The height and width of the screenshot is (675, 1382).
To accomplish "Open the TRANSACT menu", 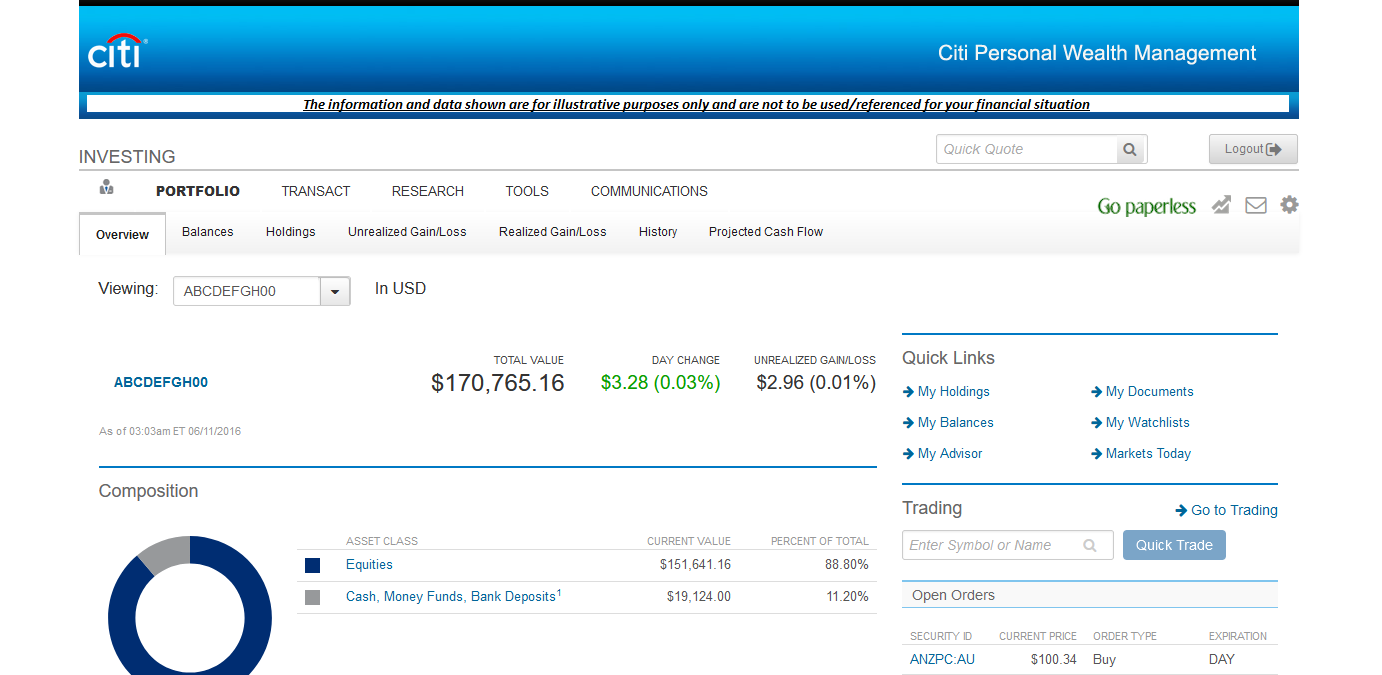I will (315, 191).
